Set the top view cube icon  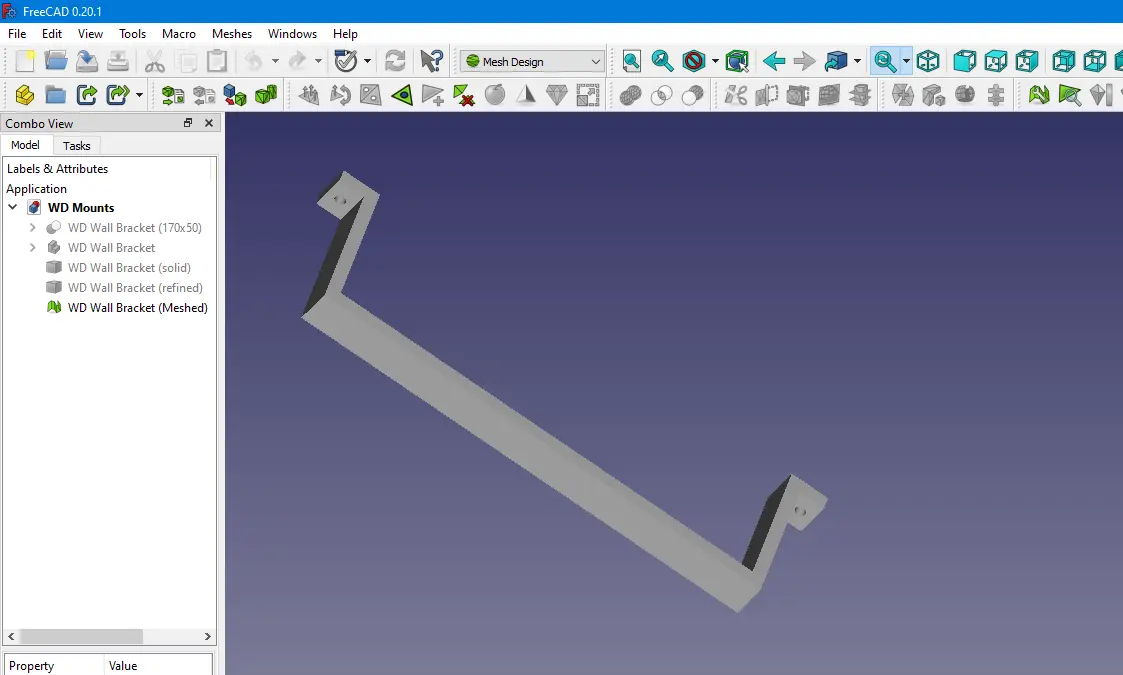[996, 62]
